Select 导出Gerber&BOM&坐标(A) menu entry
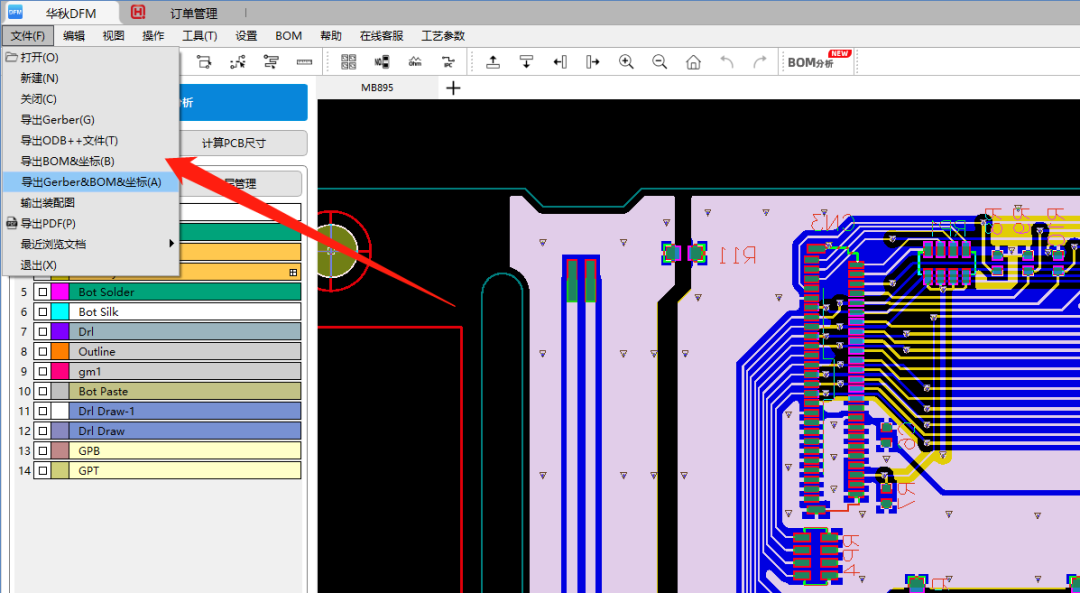Image resolution: width=1080 pixels, height=593 pixels. tap(90, 182)
